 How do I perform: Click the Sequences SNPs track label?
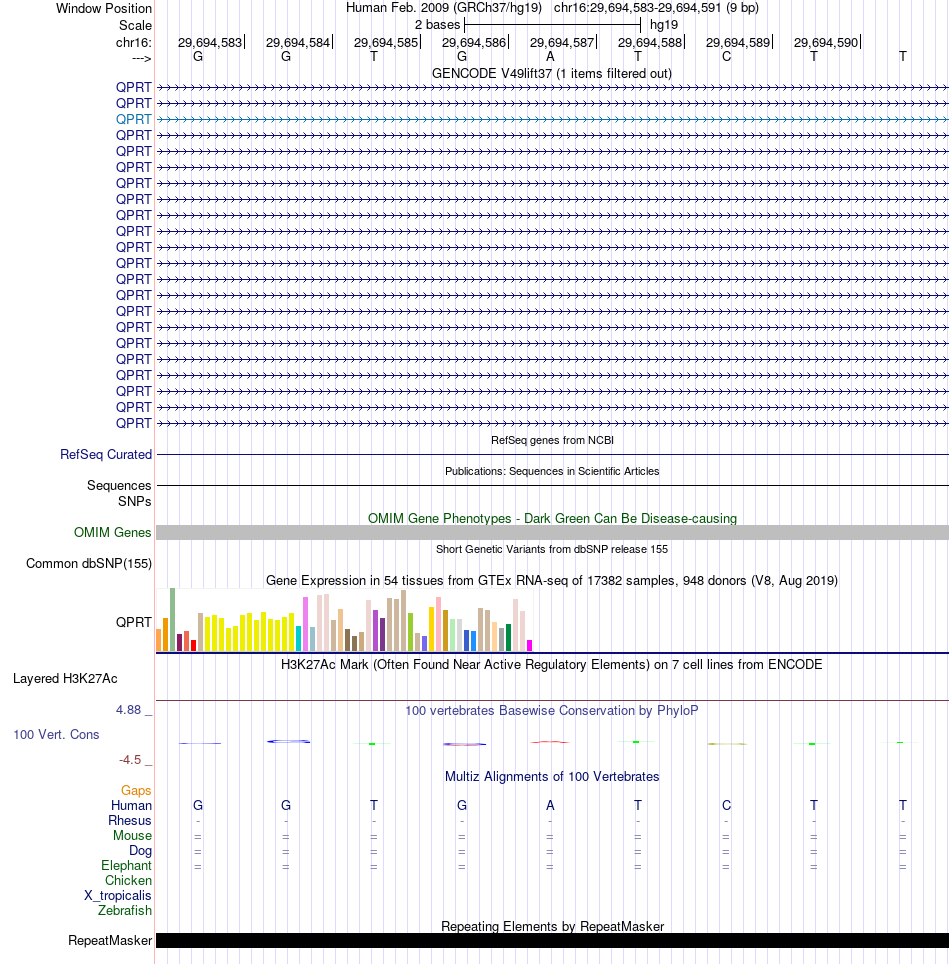(x=119, y=494)
